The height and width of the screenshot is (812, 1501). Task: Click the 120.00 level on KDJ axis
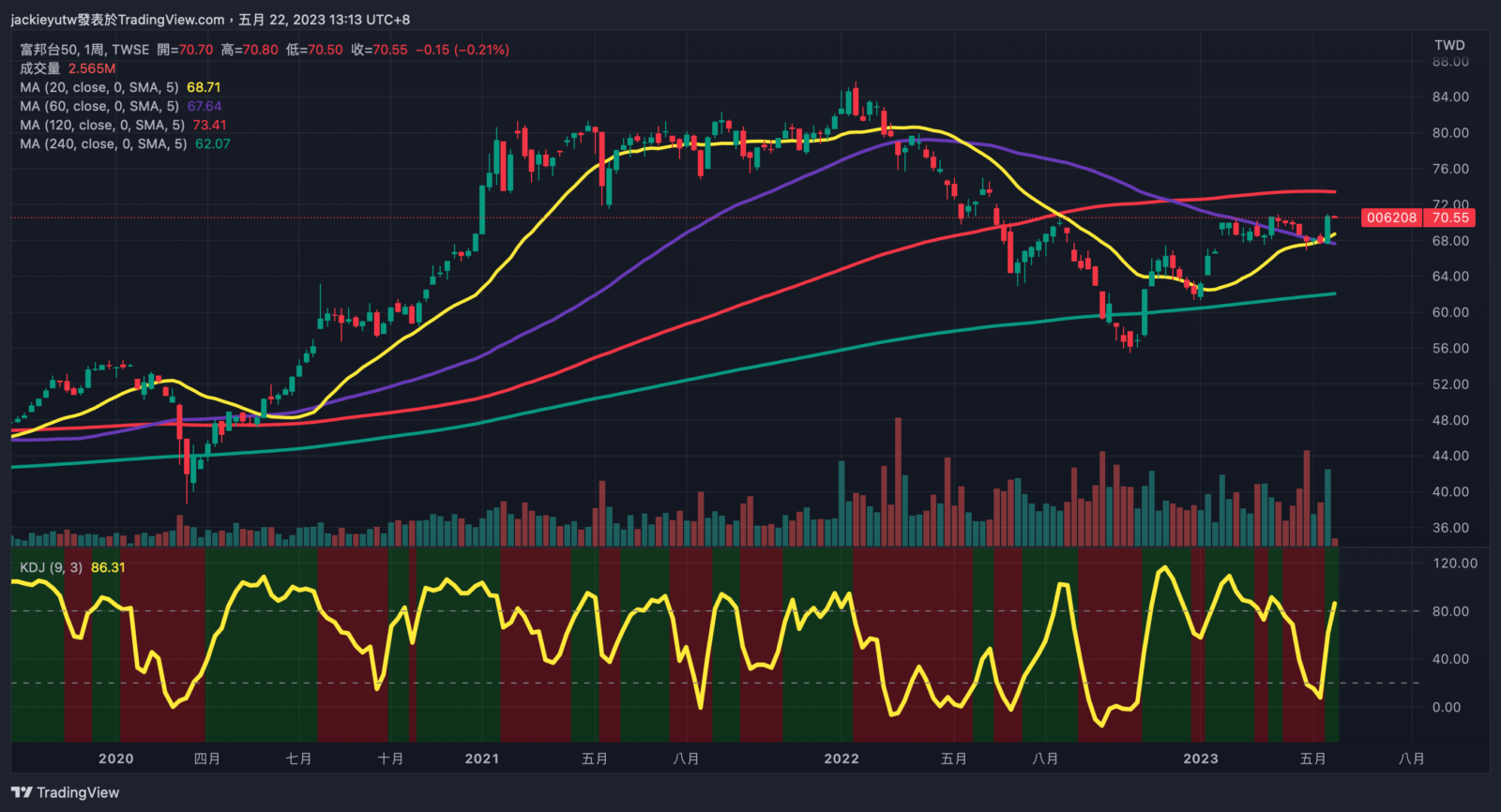point(1454,564)
